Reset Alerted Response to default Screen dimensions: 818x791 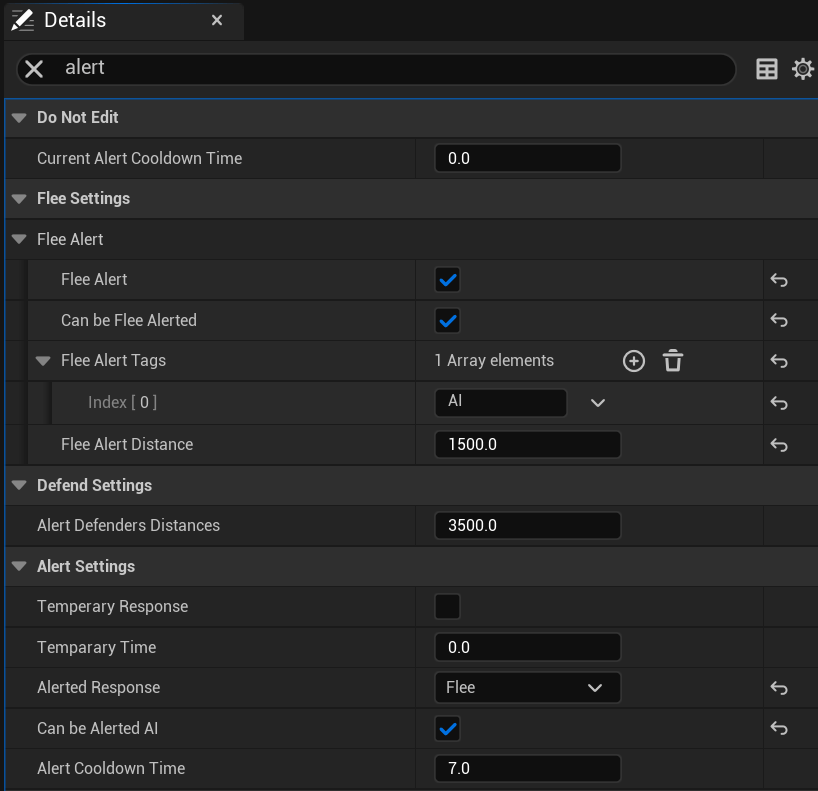pos(779,688)
